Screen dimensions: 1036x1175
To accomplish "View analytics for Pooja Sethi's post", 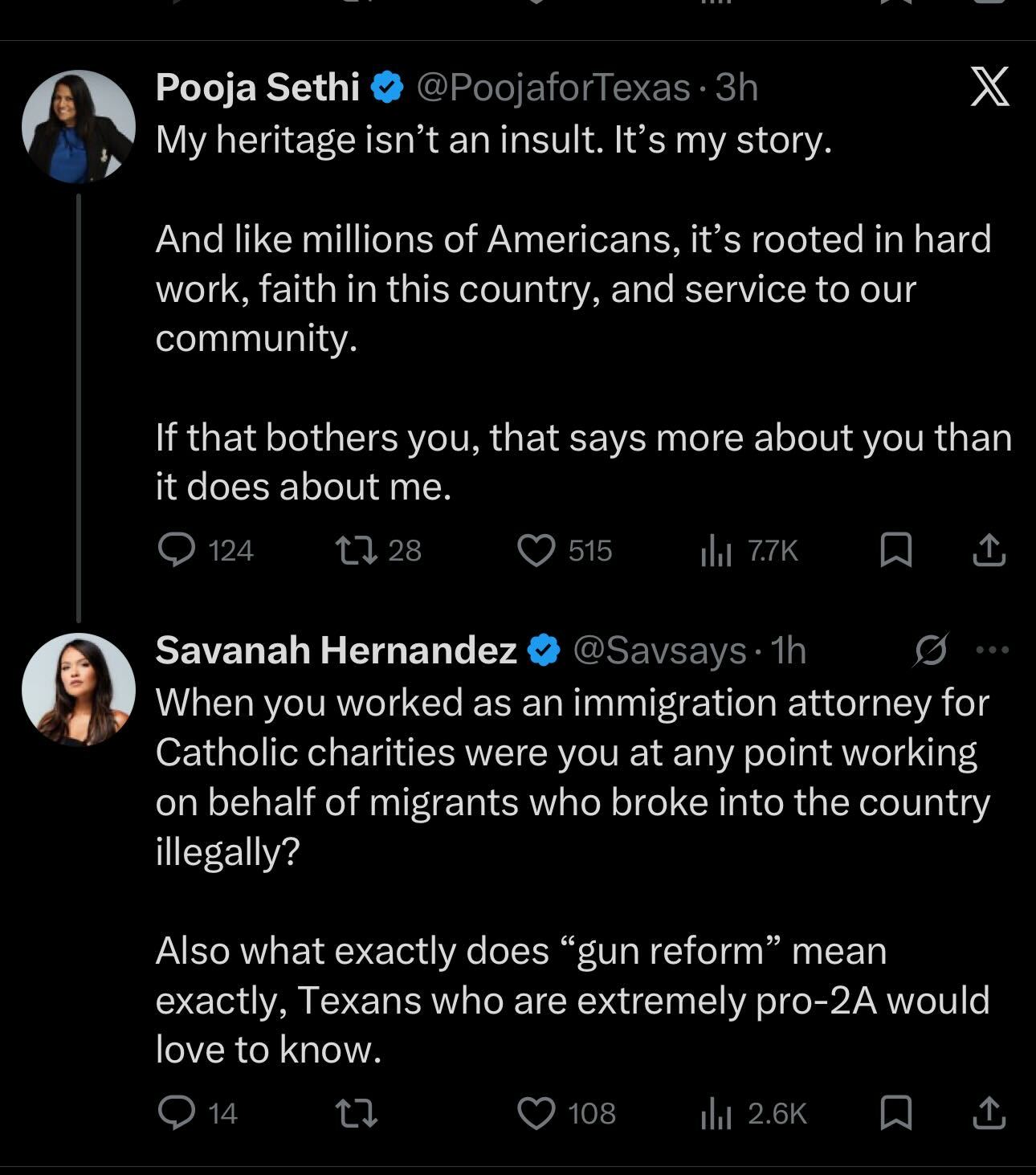I will 716,551.
